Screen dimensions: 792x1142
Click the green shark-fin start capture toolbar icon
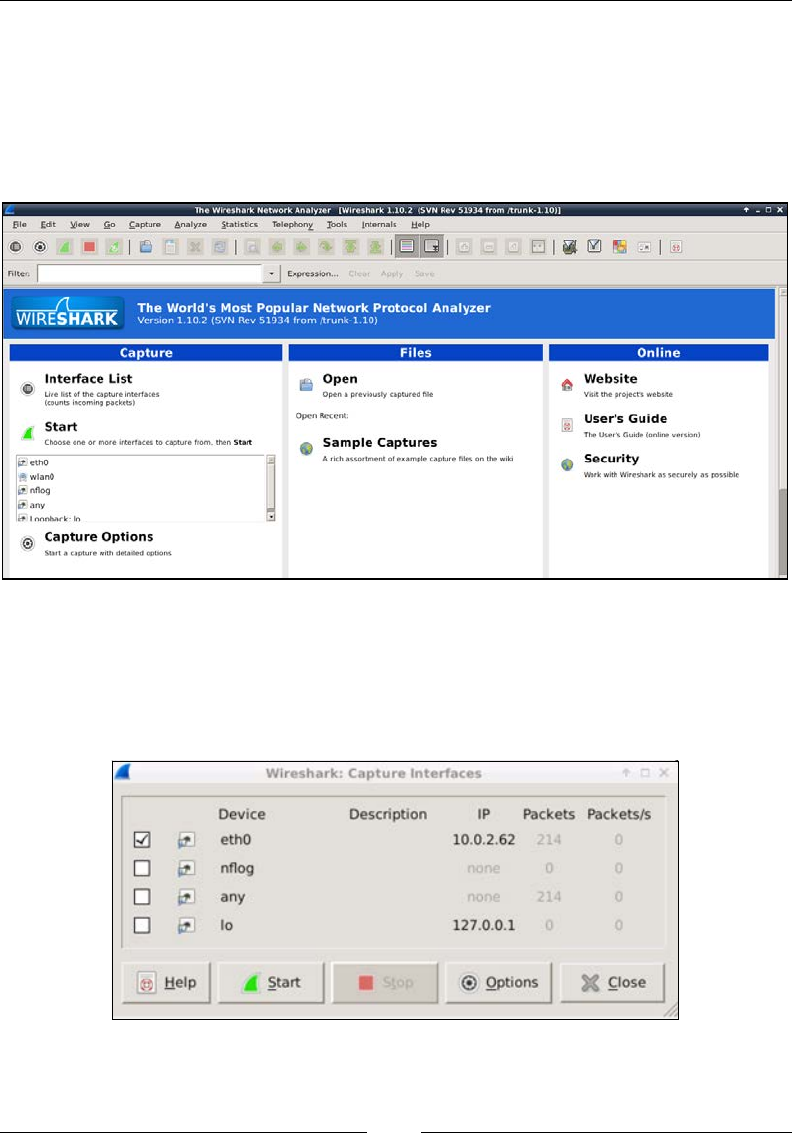(x=65, y=247)
